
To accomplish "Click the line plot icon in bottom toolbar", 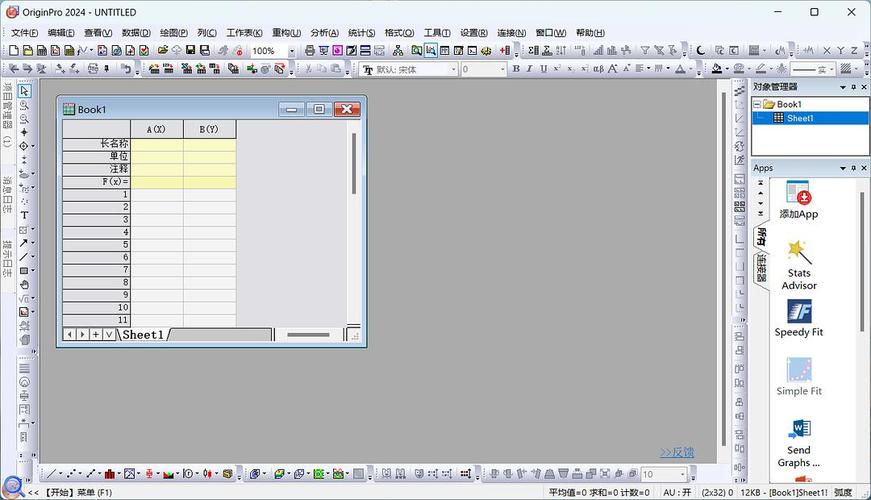I will pos(51,474).
